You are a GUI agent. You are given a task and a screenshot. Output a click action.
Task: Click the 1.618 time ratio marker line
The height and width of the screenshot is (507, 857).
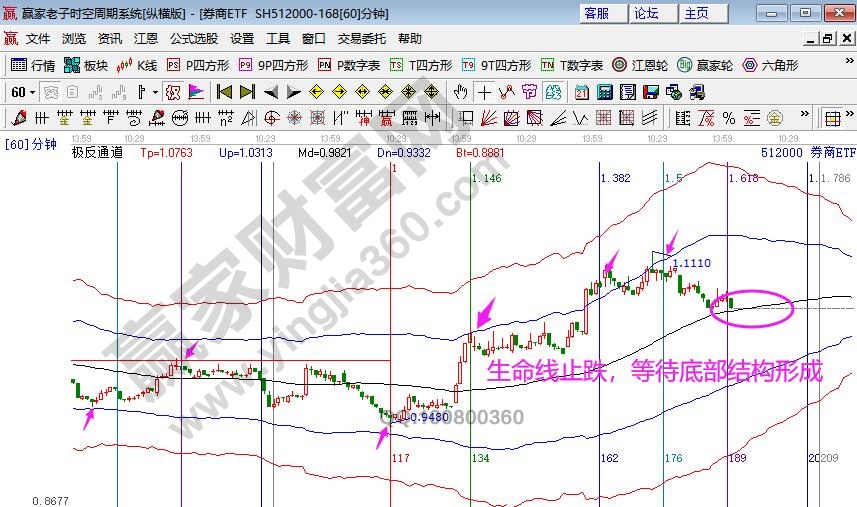point(727,300)
